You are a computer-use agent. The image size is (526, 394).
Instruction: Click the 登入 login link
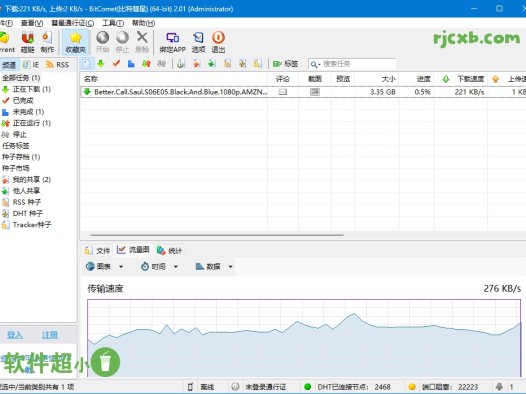[14, 335]
